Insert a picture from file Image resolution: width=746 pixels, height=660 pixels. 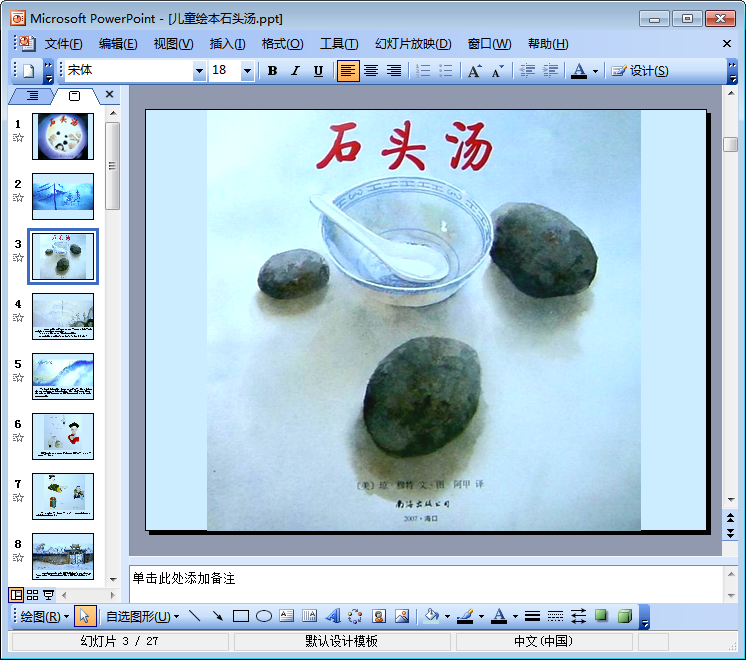402,616
